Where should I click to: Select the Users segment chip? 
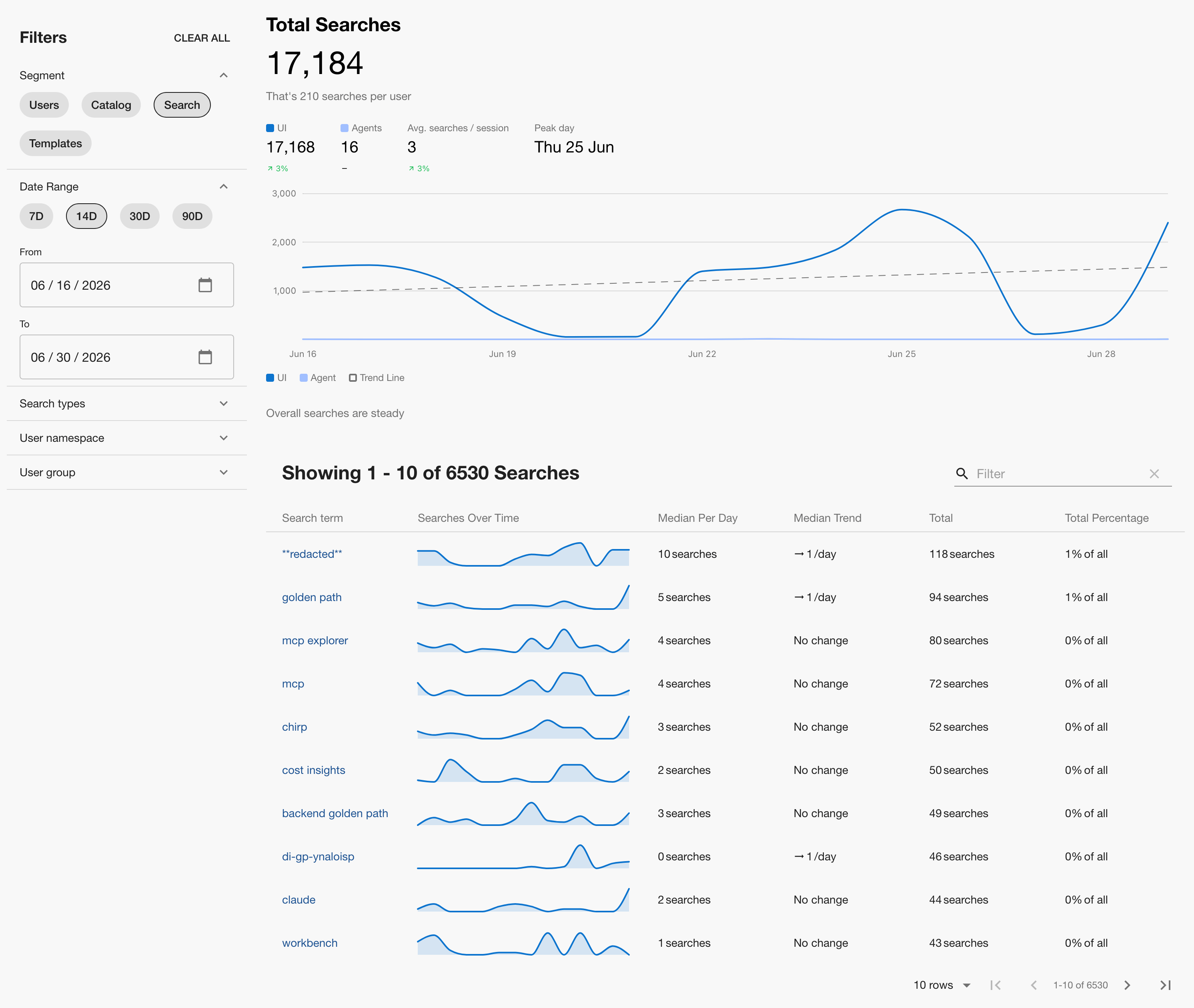click(44, 105)
